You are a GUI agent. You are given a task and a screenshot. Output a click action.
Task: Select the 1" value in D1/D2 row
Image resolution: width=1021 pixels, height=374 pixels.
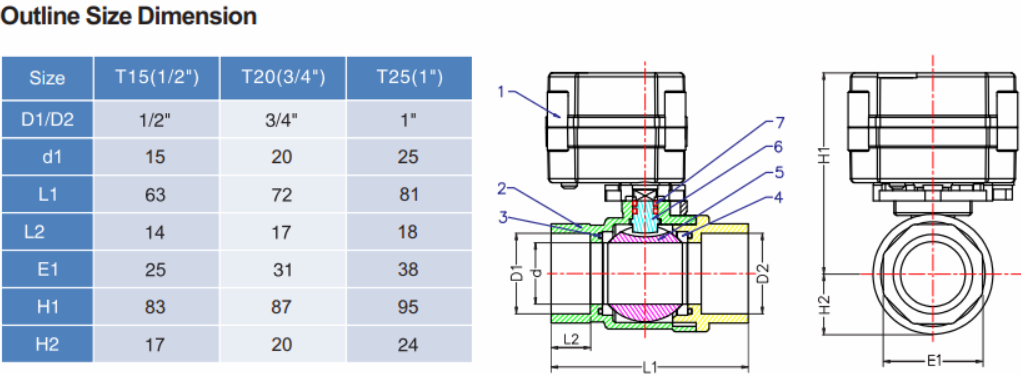[409, 120]
